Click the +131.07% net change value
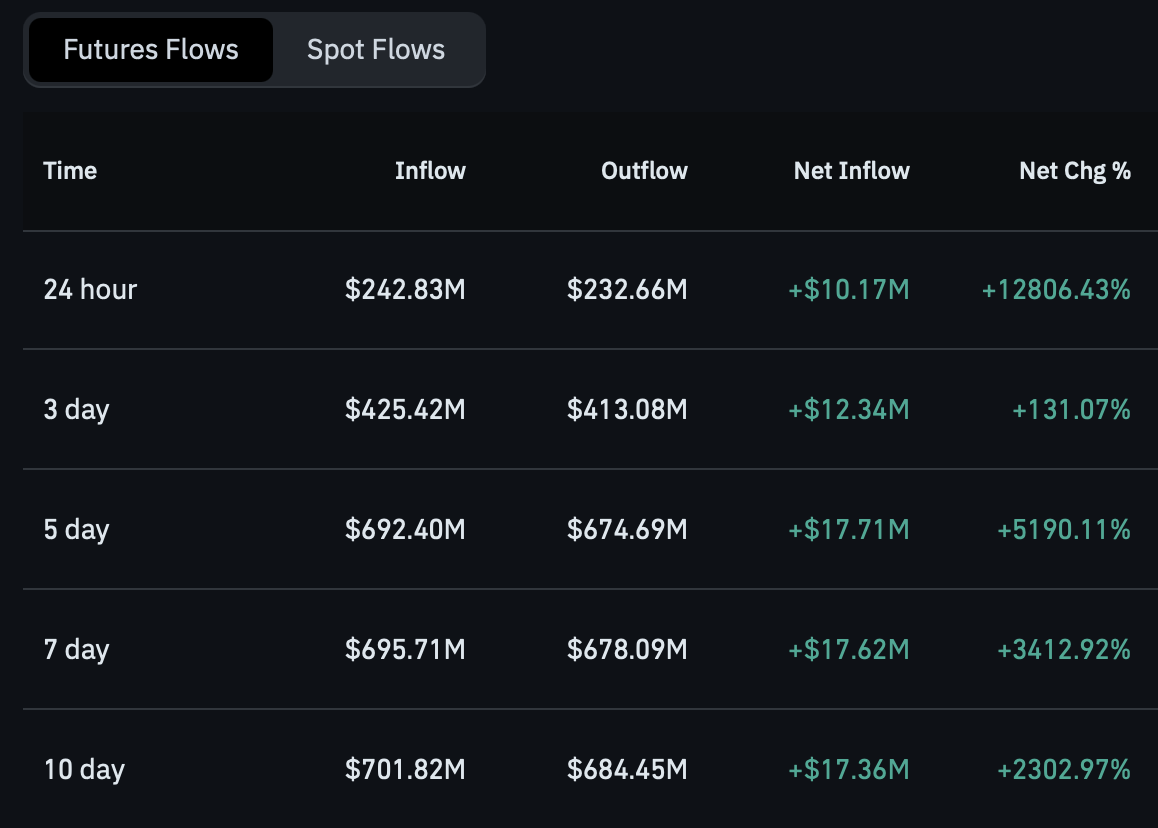This screenshot has width=1158, height=828. 1071,409
